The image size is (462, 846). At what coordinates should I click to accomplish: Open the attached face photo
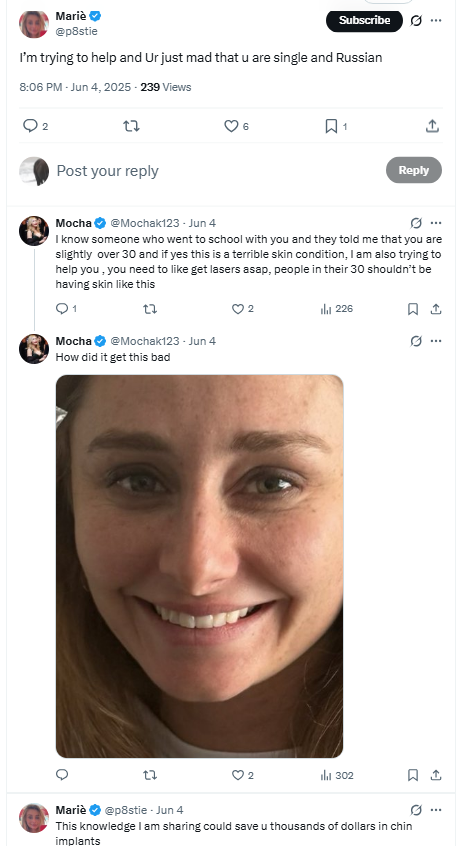coord(200,566)
